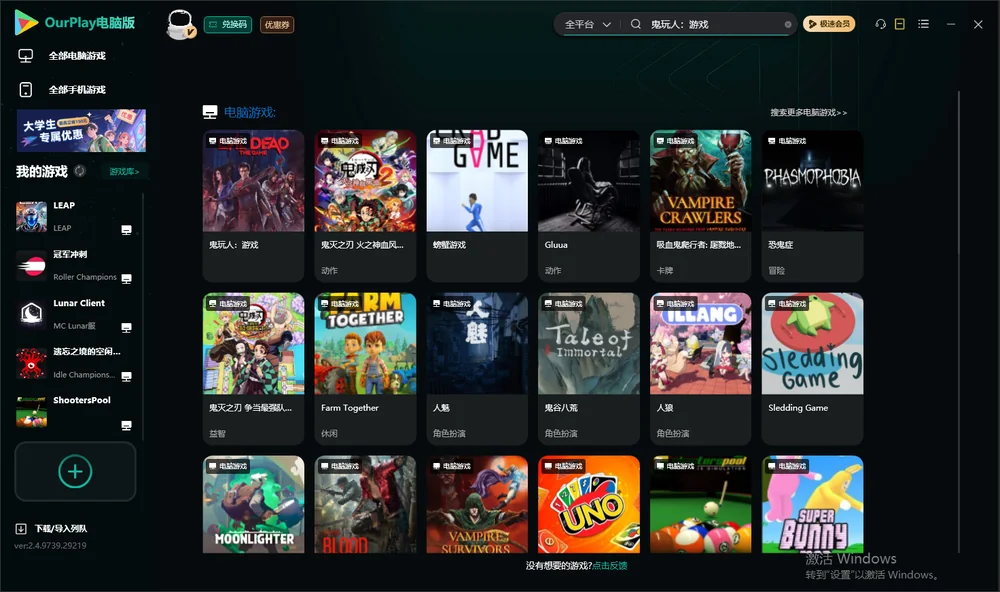
Task: Click the PC icon under ShootersPool
Action: point(126,426)
